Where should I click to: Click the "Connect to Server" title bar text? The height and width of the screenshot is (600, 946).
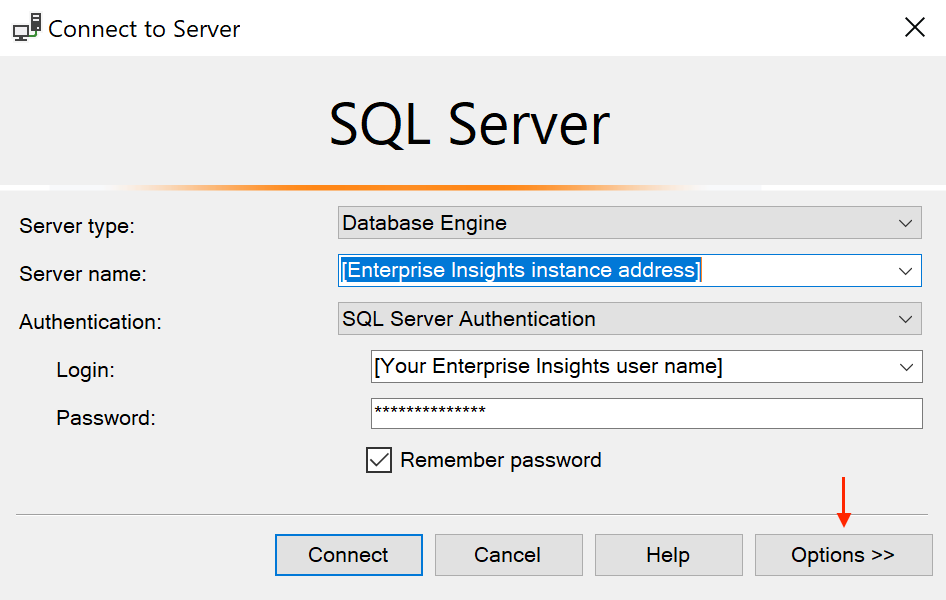point(144,29)
